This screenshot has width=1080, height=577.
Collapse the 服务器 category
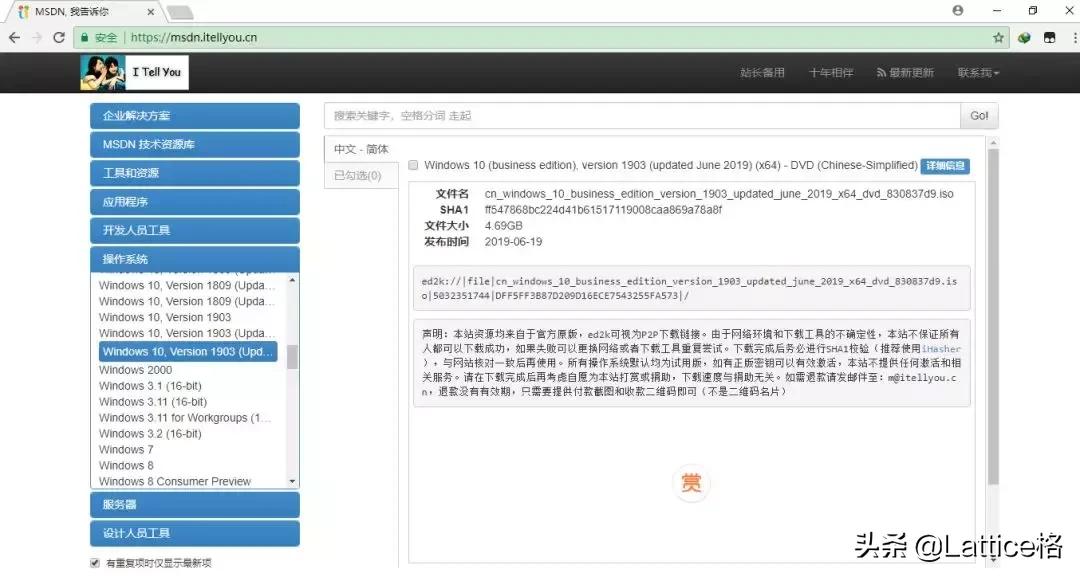coord(194,504)
